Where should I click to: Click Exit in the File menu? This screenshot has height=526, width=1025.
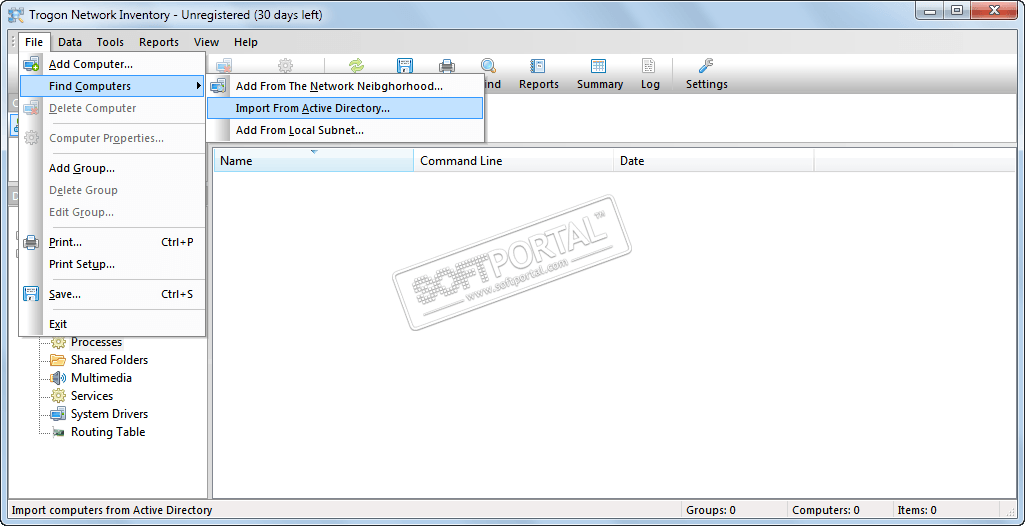(x=112, y=324)
